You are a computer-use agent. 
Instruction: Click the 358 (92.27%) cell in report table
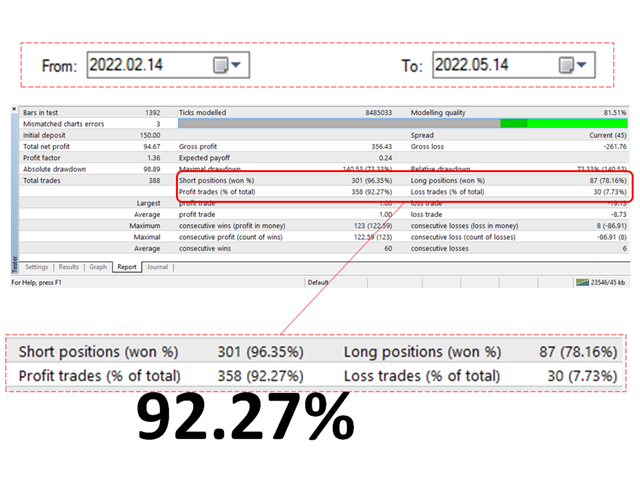tap(371, 192)
